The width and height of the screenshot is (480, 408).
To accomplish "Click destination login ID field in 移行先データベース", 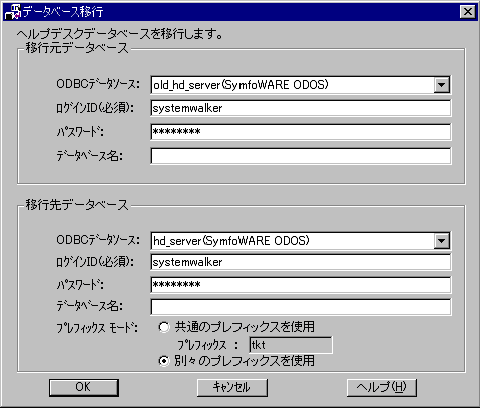I will pyautogui.click(x=301, y=262).
